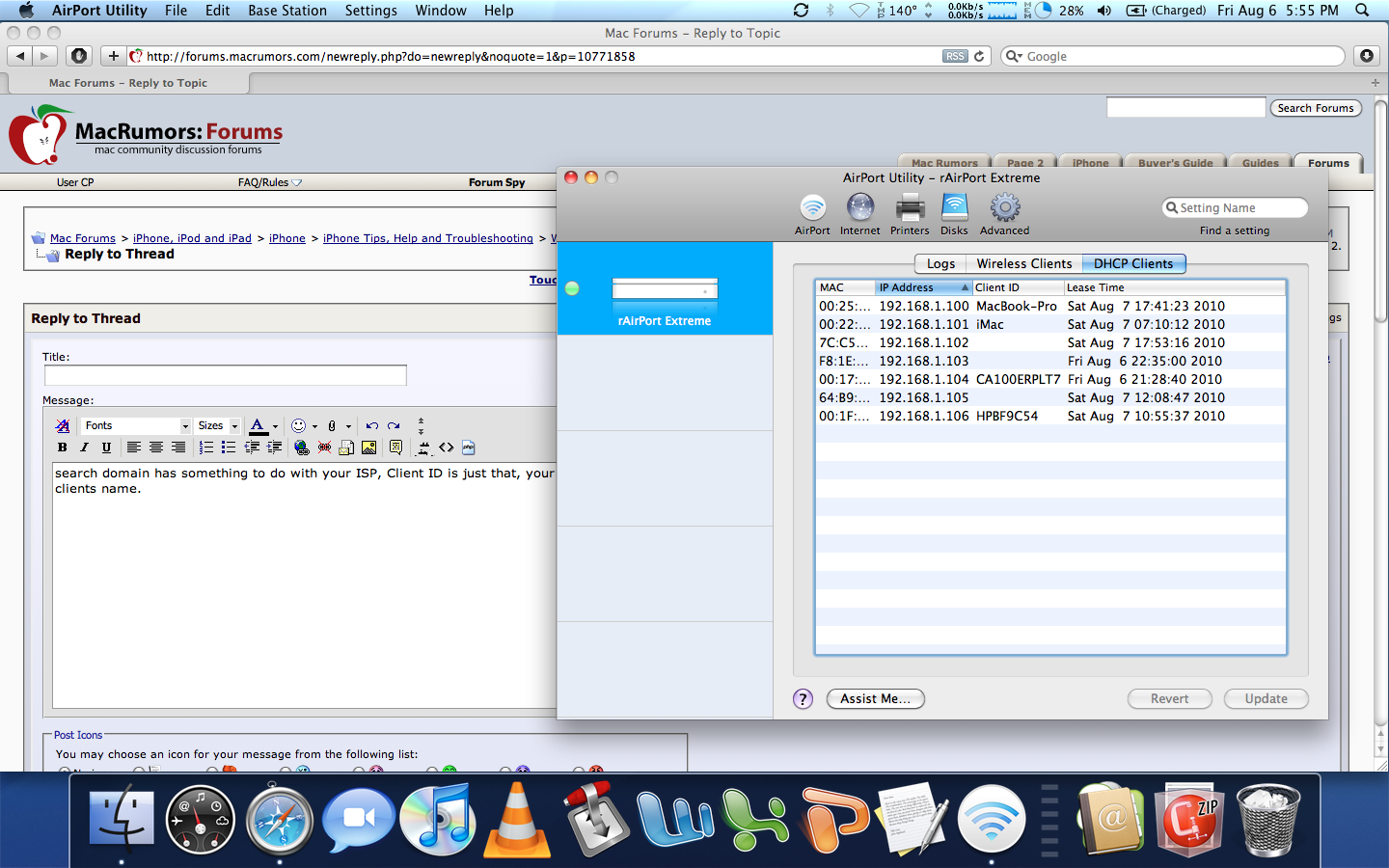1389x868 pixels.
Task: Open the Window menu
Action: pos(441,11)
